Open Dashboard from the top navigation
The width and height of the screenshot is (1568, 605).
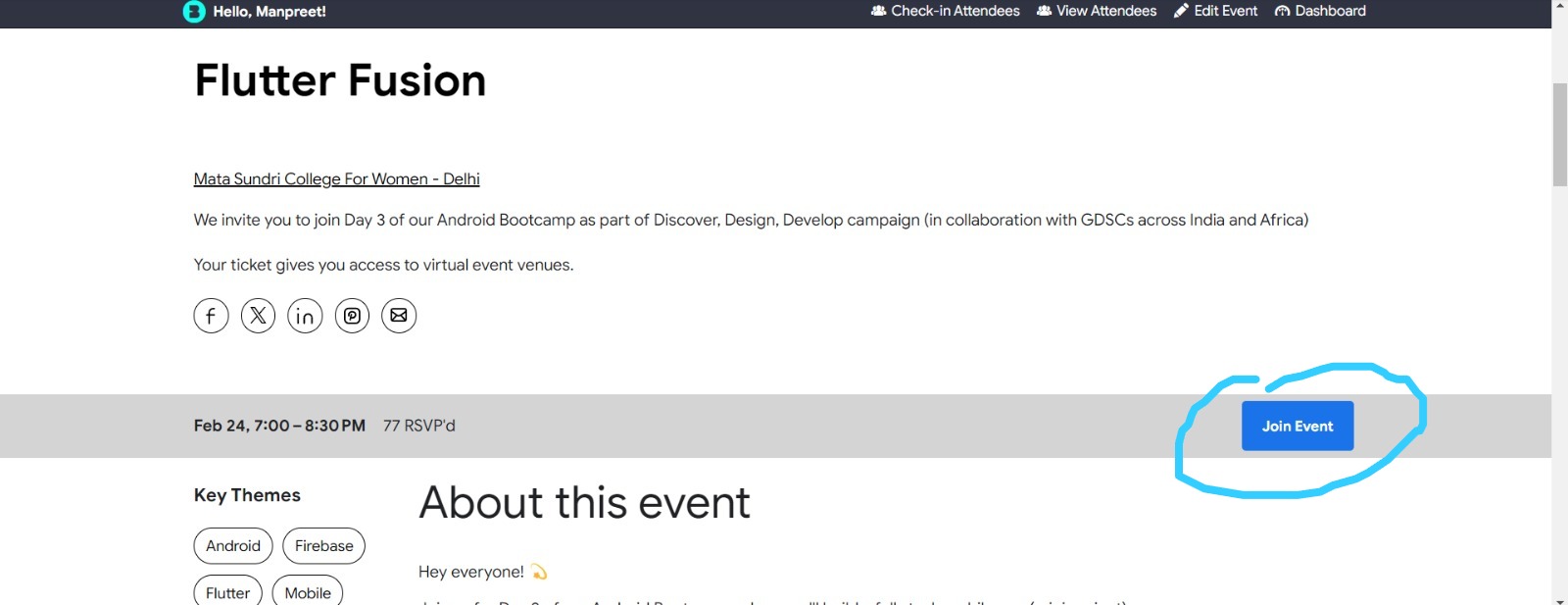click(1320, 11)
